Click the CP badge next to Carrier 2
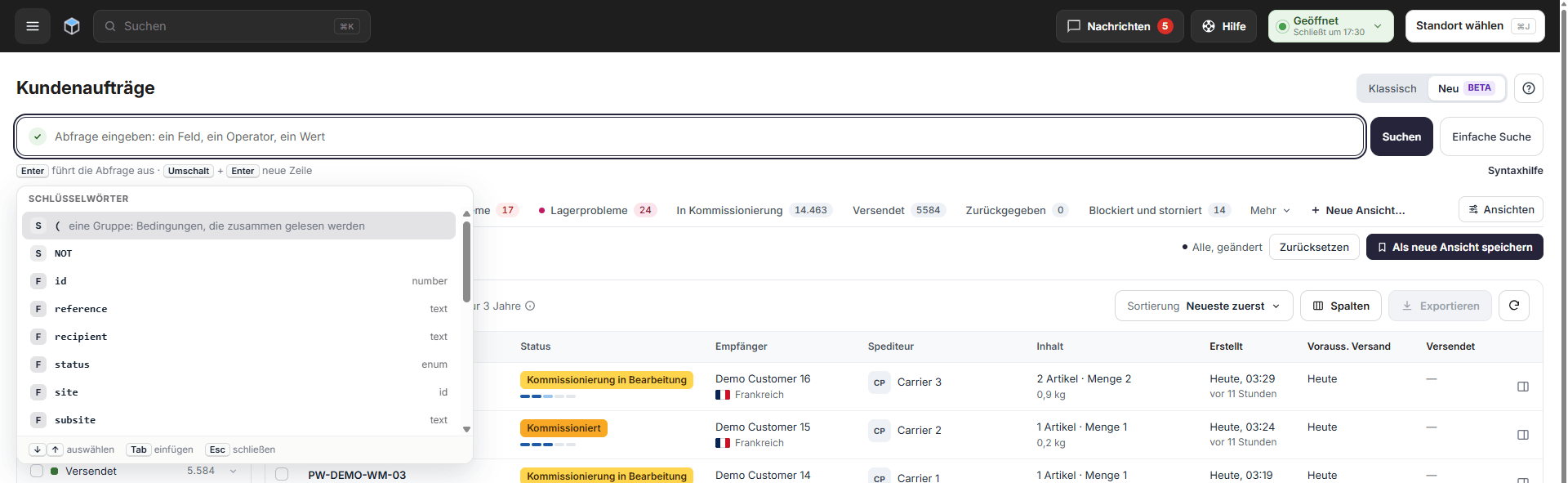Image resolution: width=1568 pixels, height=483 pixels. [880, 431]
